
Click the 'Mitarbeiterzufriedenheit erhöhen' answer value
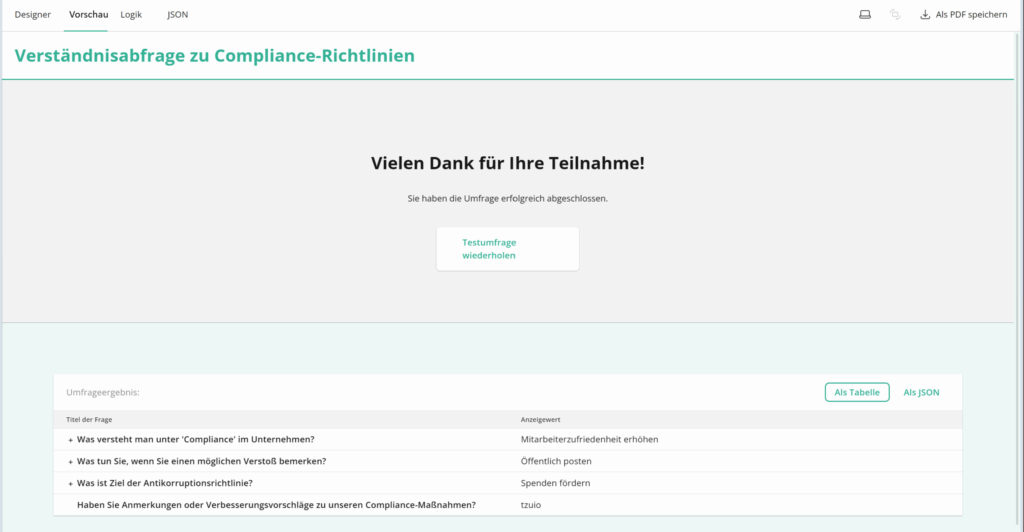589,440
